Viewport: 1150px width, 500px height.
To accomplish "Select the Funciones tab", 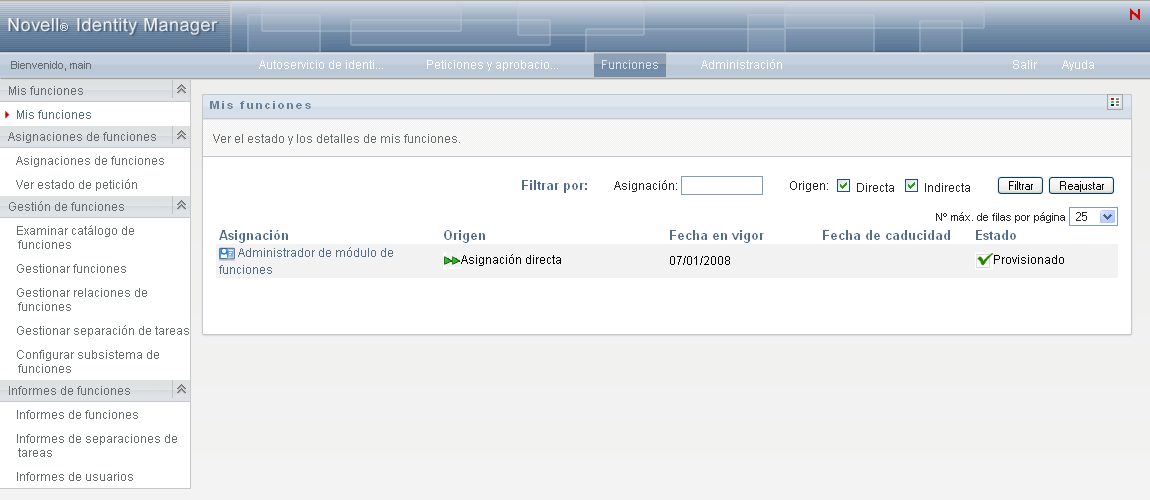I will [x=629, y=65].
